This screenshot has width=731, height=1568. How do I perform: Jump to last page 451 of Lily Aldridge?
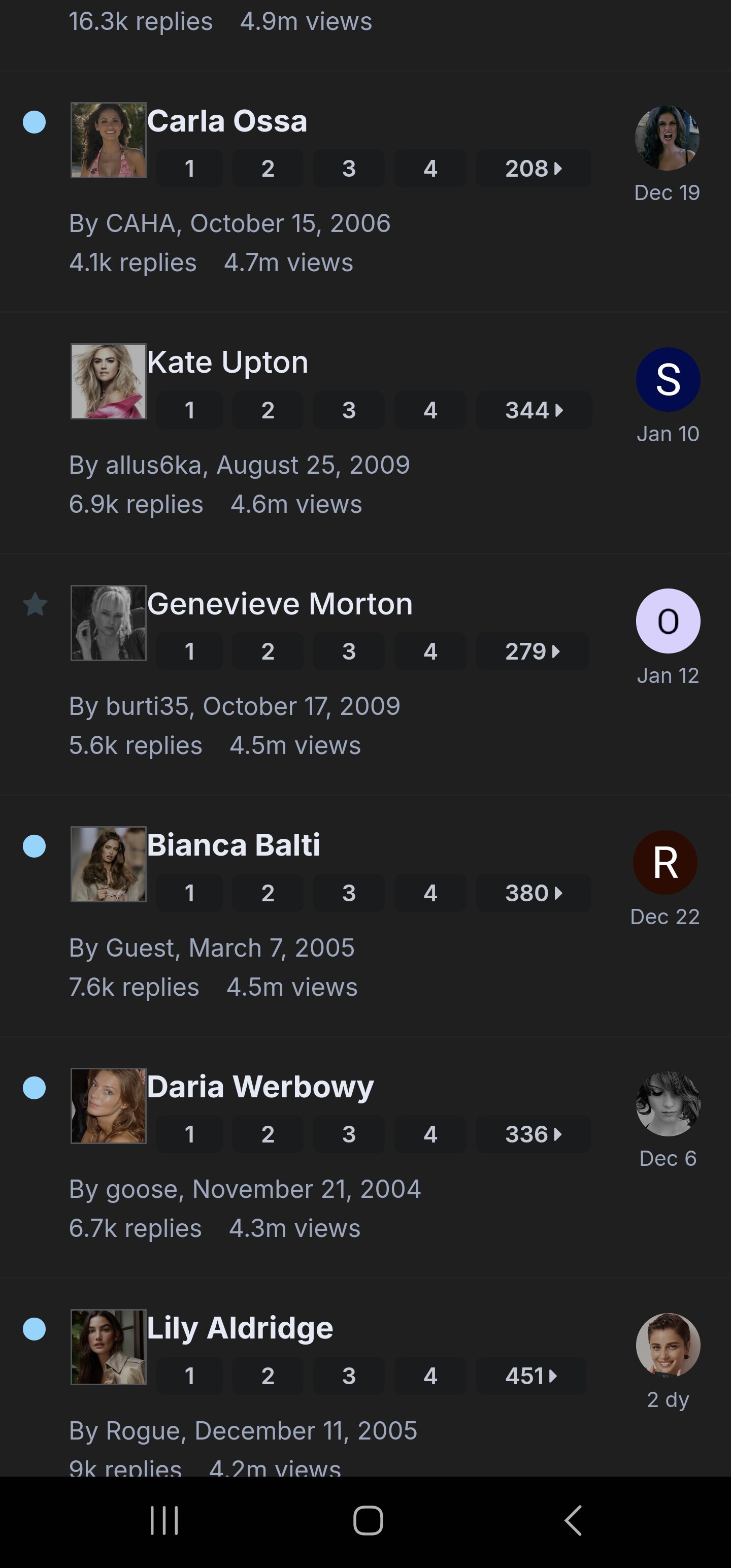(x=530, y=1376)
